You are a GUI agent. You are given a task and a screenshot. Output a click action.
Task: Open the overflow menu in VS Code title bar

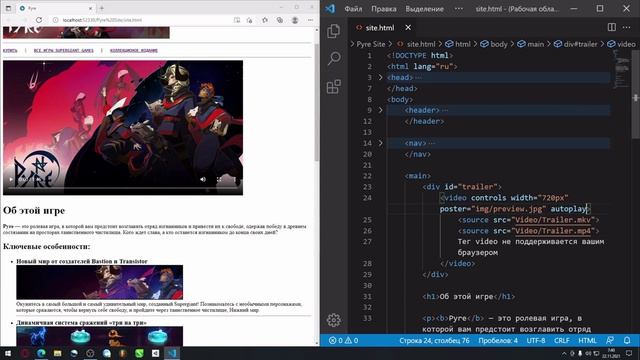(459, 9)
